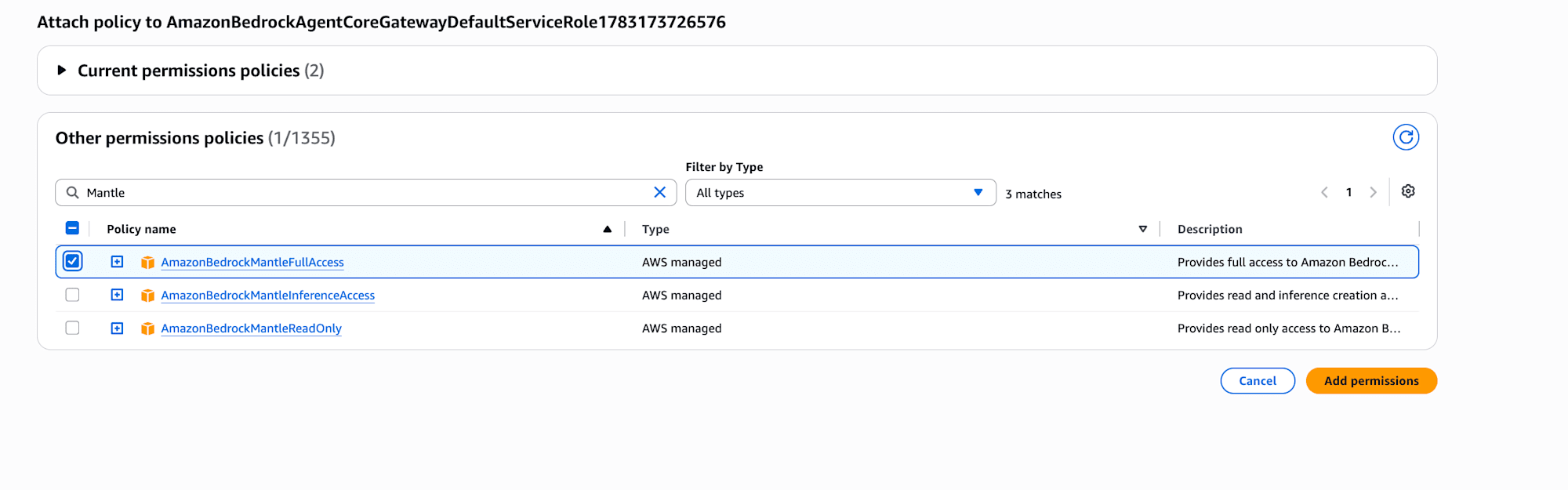Refresh the permissions policies list

pyautogui.click(x=1406, y=137)
